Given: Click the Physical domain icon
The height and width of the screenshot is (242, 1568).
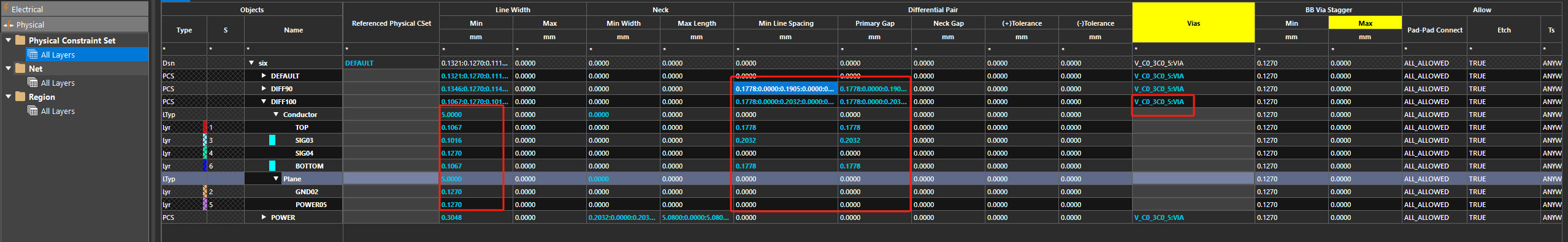Looking at the screenshot, I should pos(8,25).
